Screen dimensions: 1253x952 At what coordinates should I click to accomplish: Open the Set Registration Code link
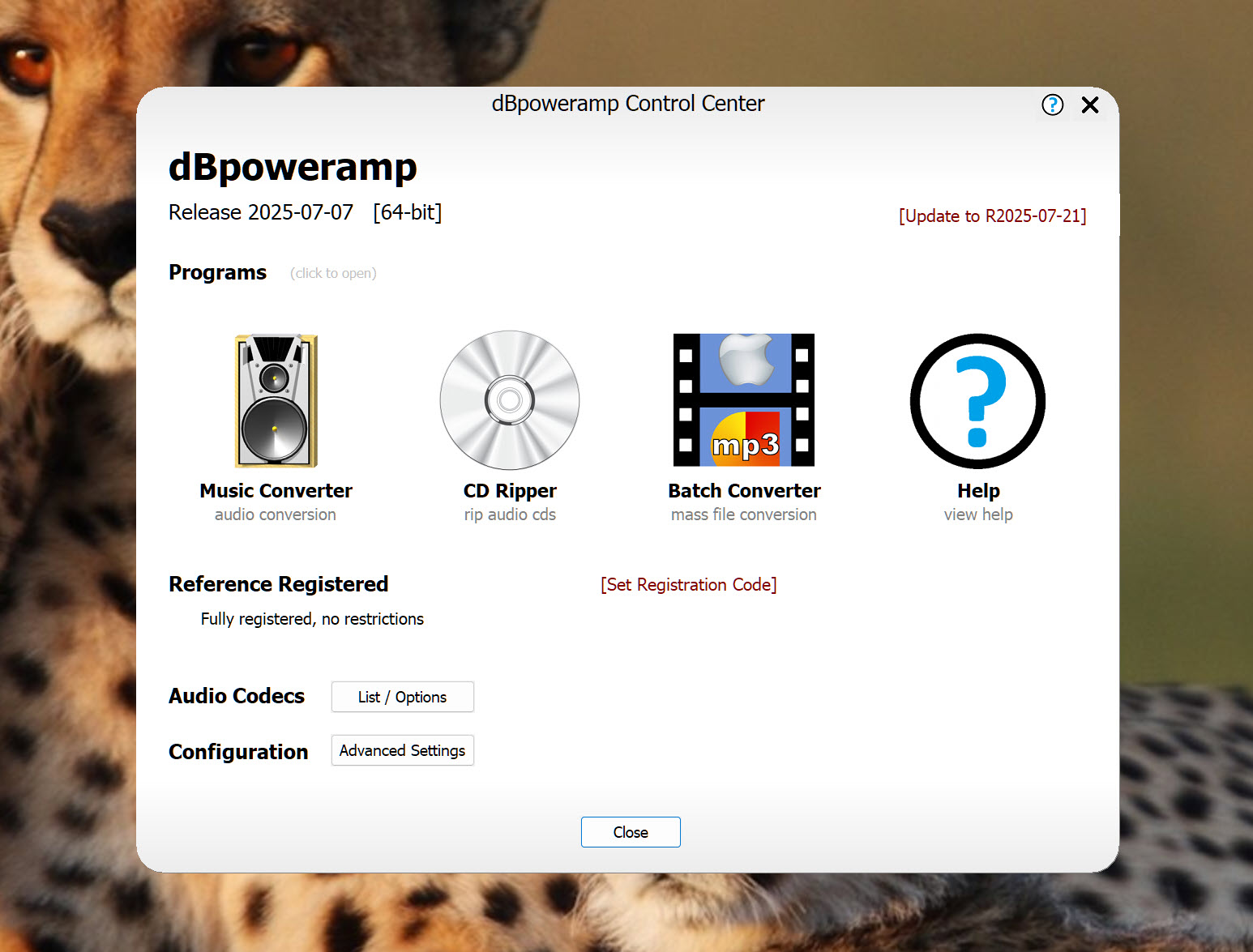[688, 585]
